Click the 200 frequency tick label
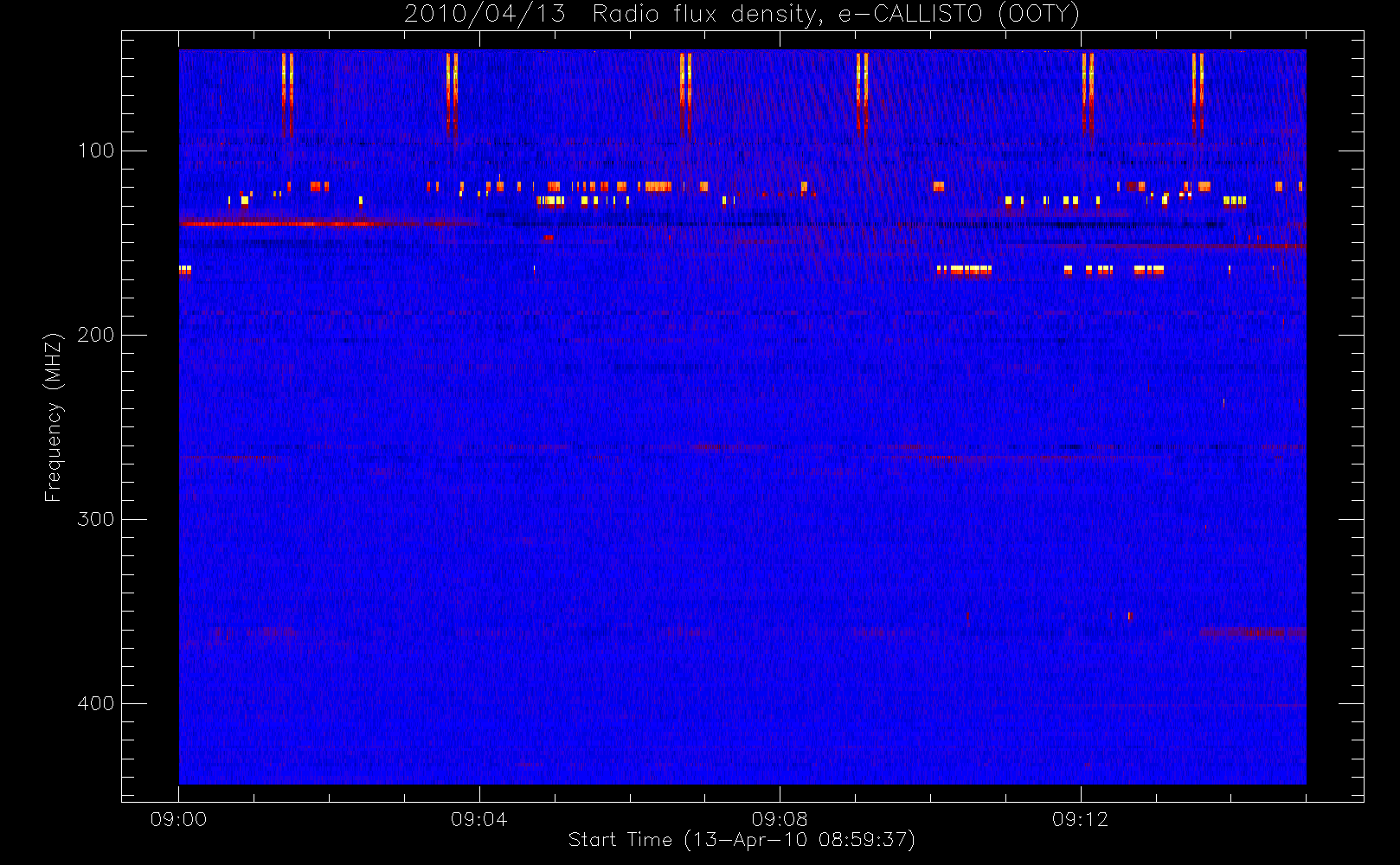 pyautogui.click(x=95, y=335)
